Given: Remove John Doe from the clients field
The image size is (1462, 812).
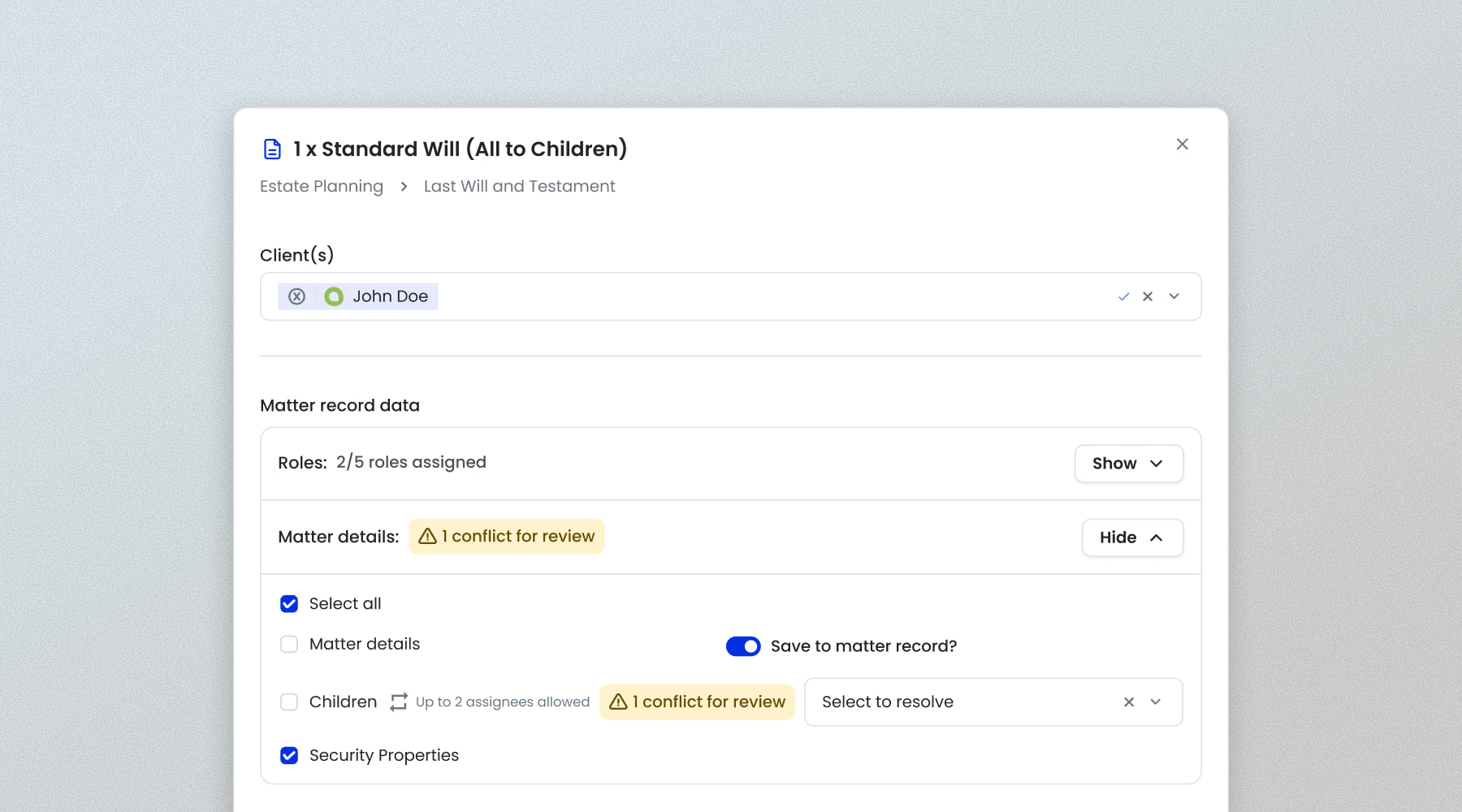Looking at the screenshot, I should [x=297, y=296].
